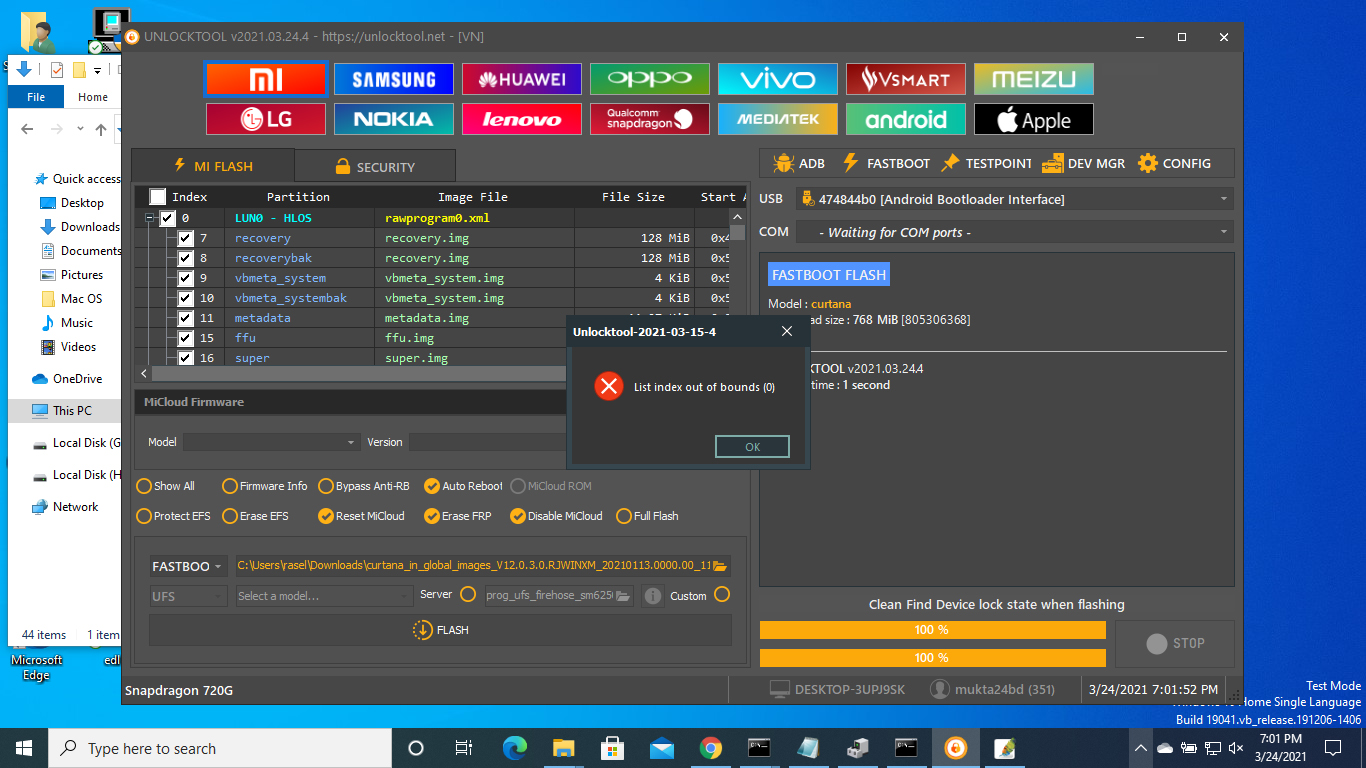Screen dimensions: 1366x768
Task: Click OK in the error dialog
Action: (x=752, y=447)
